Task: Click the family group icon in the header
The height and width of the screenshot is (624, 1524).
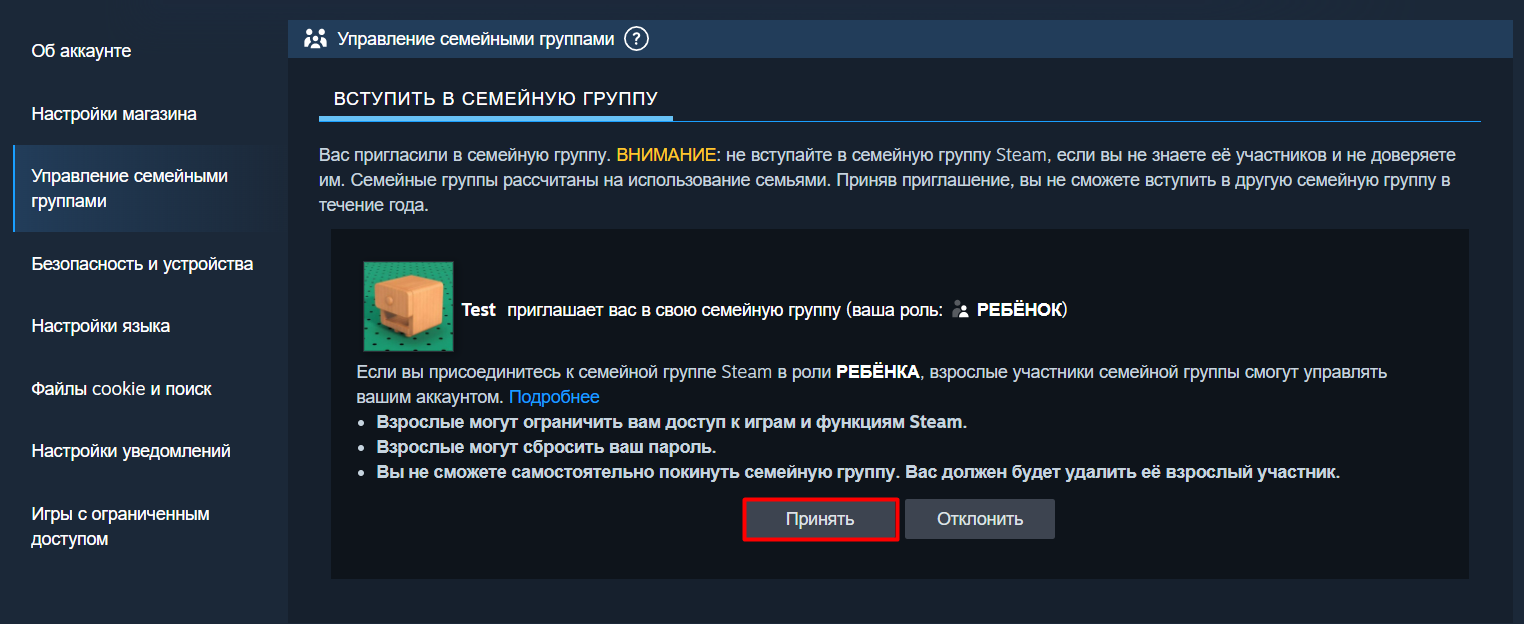Action: point(316,39)
